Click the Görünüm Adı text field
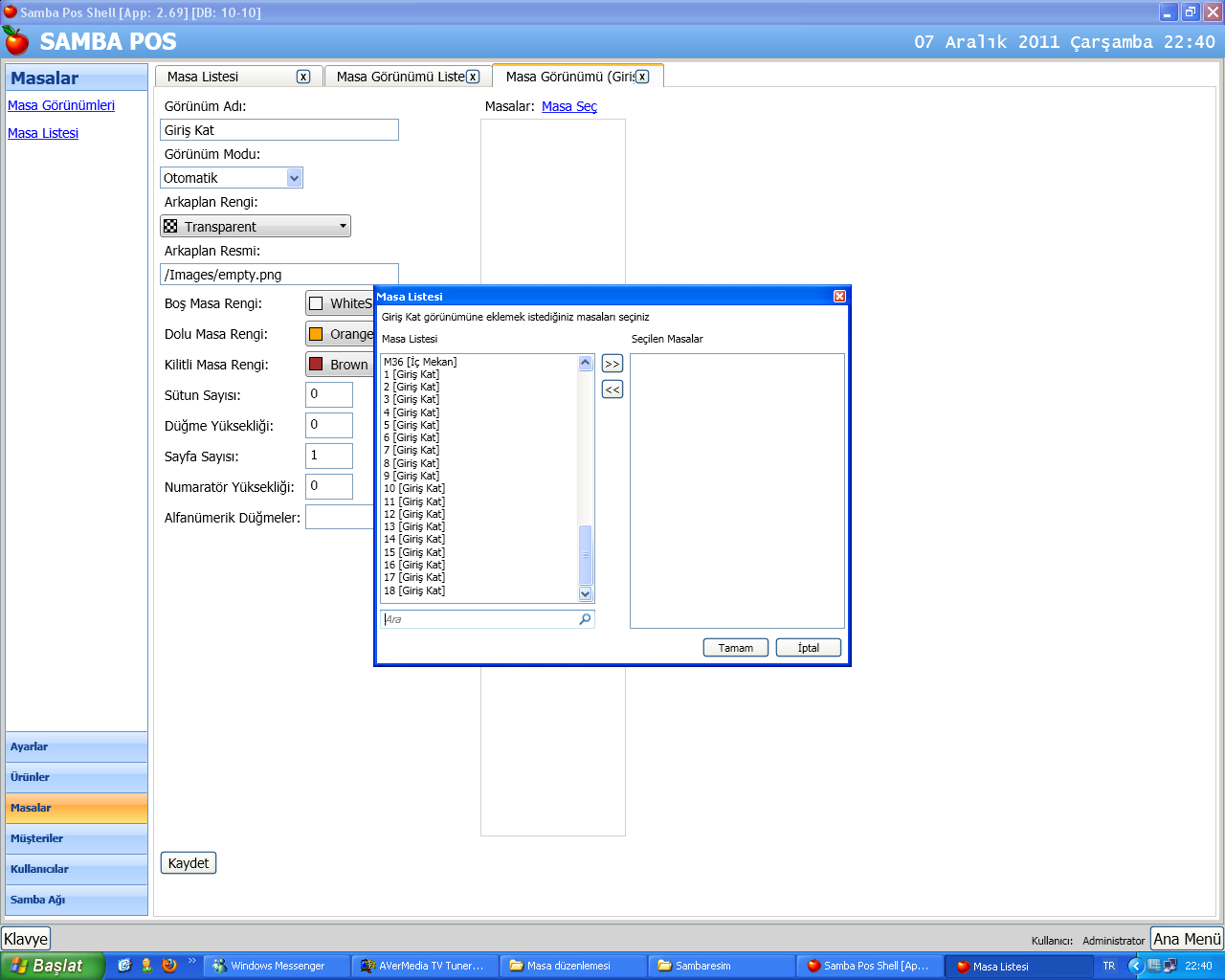Screen dimensions: 1225x980 pos(279,130)
